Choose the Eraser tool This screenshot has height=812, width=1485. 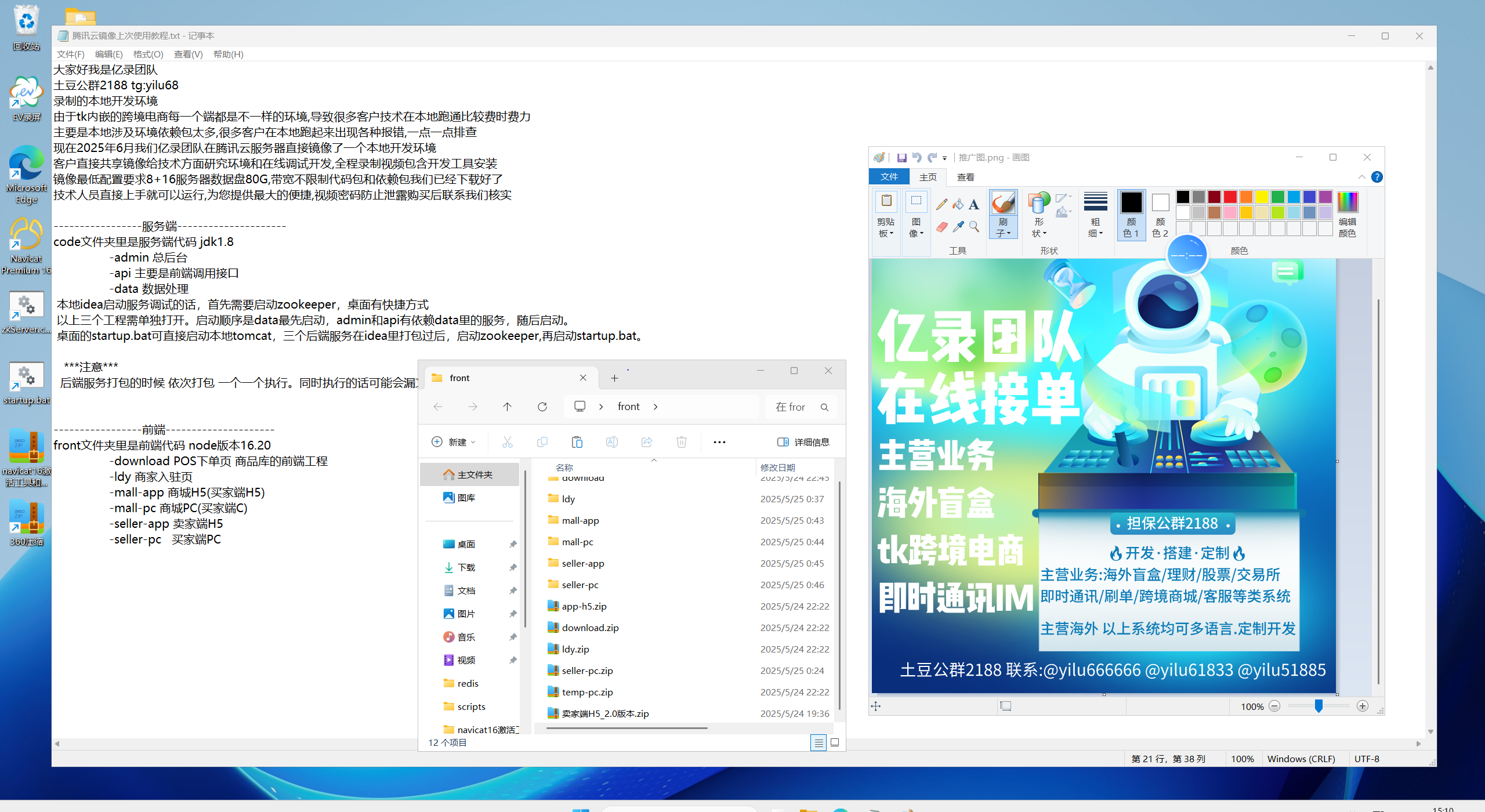tap(941, 227)
